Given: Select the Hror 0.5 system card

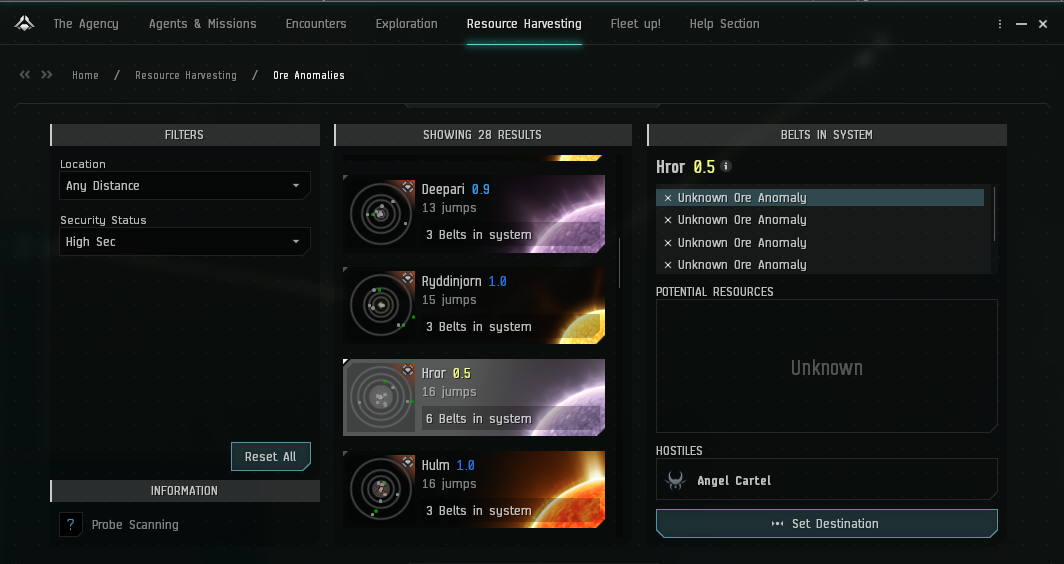Looking at the screenshot, I should (474, 398).
